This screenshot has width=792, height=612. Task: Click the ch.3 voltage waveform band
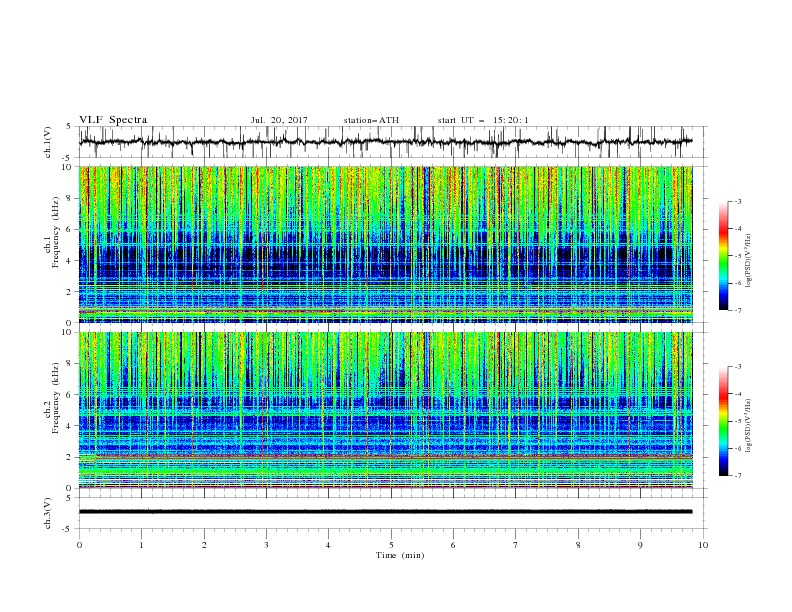tap(385, 512)
